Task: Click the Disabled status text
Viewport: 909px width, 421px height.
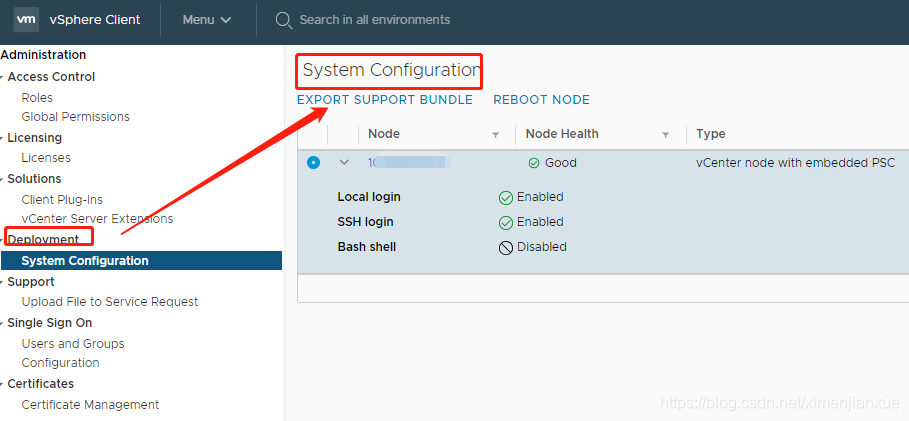Action: click(x=541, y=247)
